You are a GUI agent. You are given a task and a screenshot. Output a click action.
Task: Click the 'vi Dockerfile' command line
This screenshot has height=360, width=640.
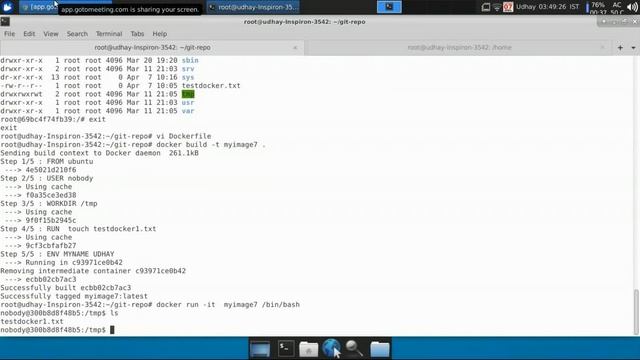(106, 136)
